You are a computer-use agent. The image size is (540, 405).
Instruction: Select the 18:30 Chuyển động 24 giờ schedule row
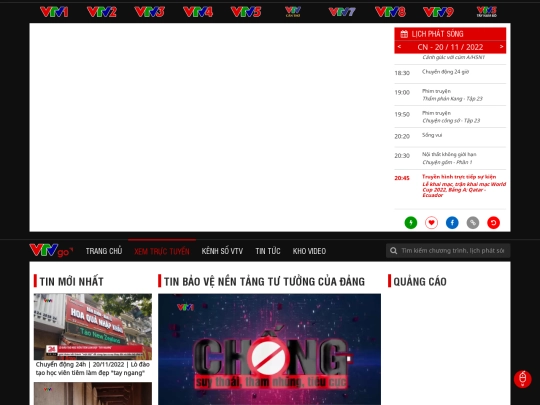[x=450, y=74]
